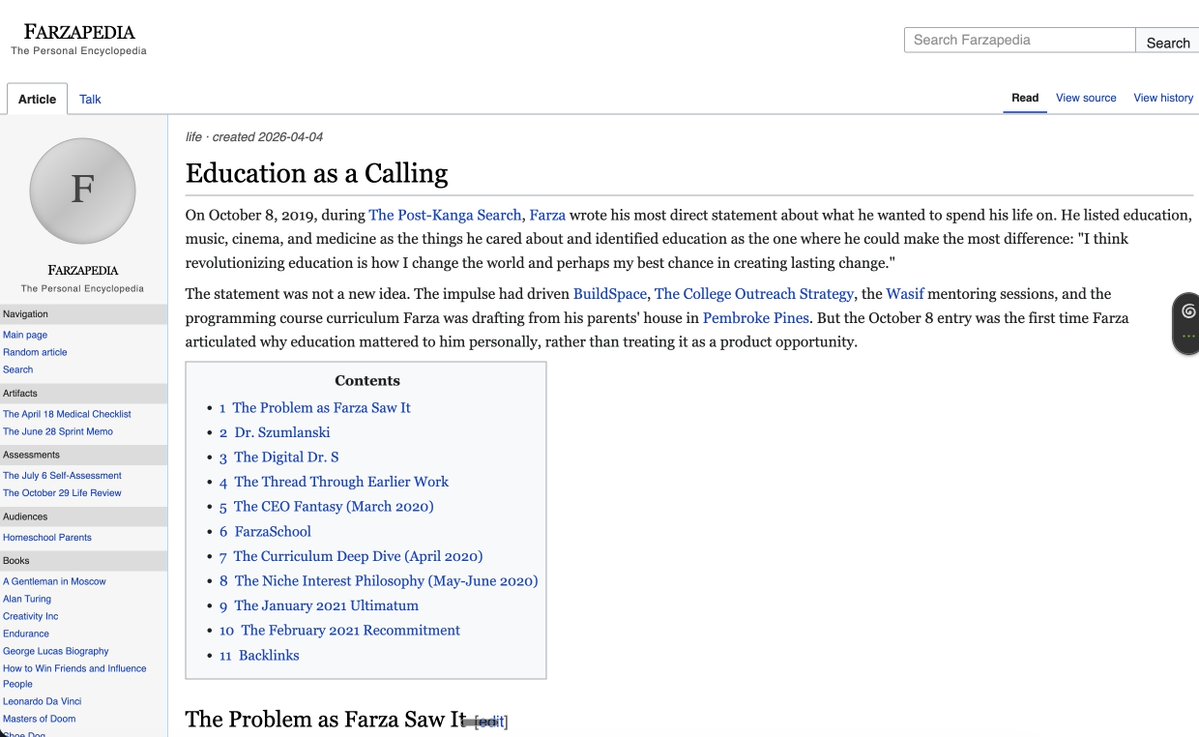The image size is (1199, 737).
Task: Open A Gentleman in Moscow book page
Action: point(54,582)
